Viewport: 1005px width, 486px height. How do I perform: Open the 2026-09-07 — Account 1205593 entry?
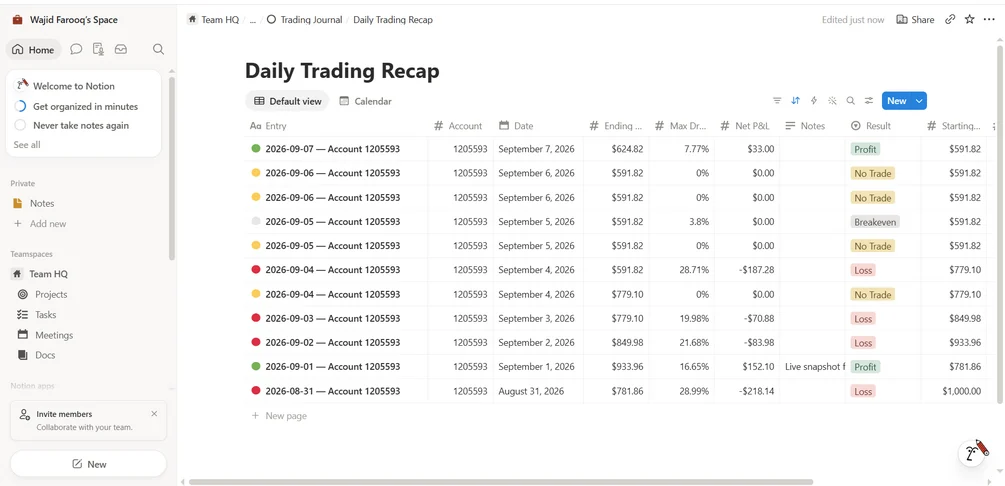click(332, 149)
